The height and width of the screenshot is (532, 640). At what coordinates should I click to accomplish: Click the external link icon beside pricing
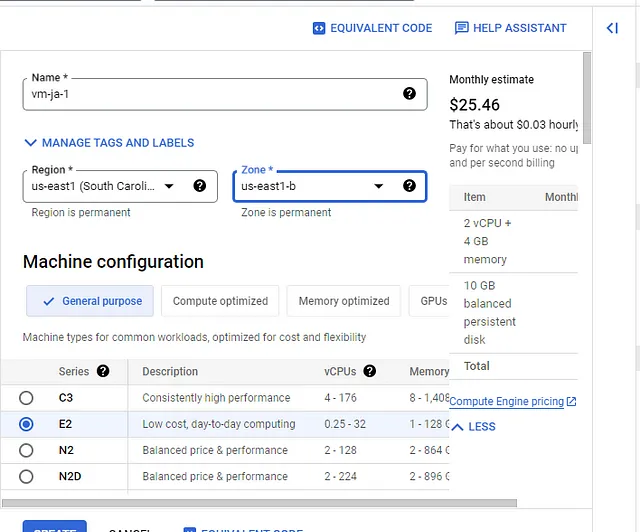pos(571,402)
